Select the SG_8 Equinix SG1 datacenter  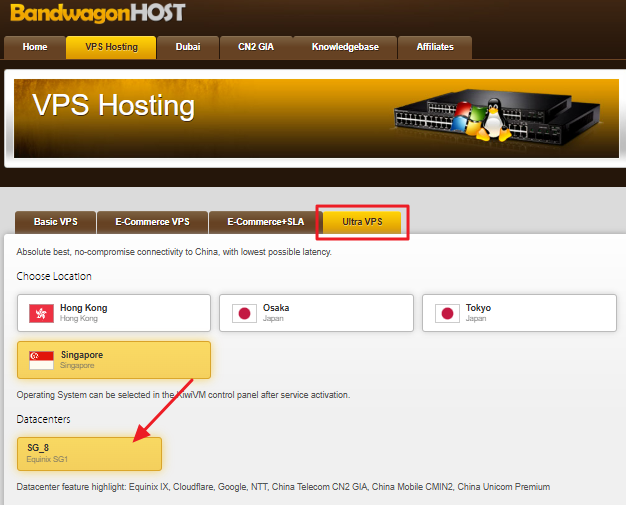tap(89, 454)
